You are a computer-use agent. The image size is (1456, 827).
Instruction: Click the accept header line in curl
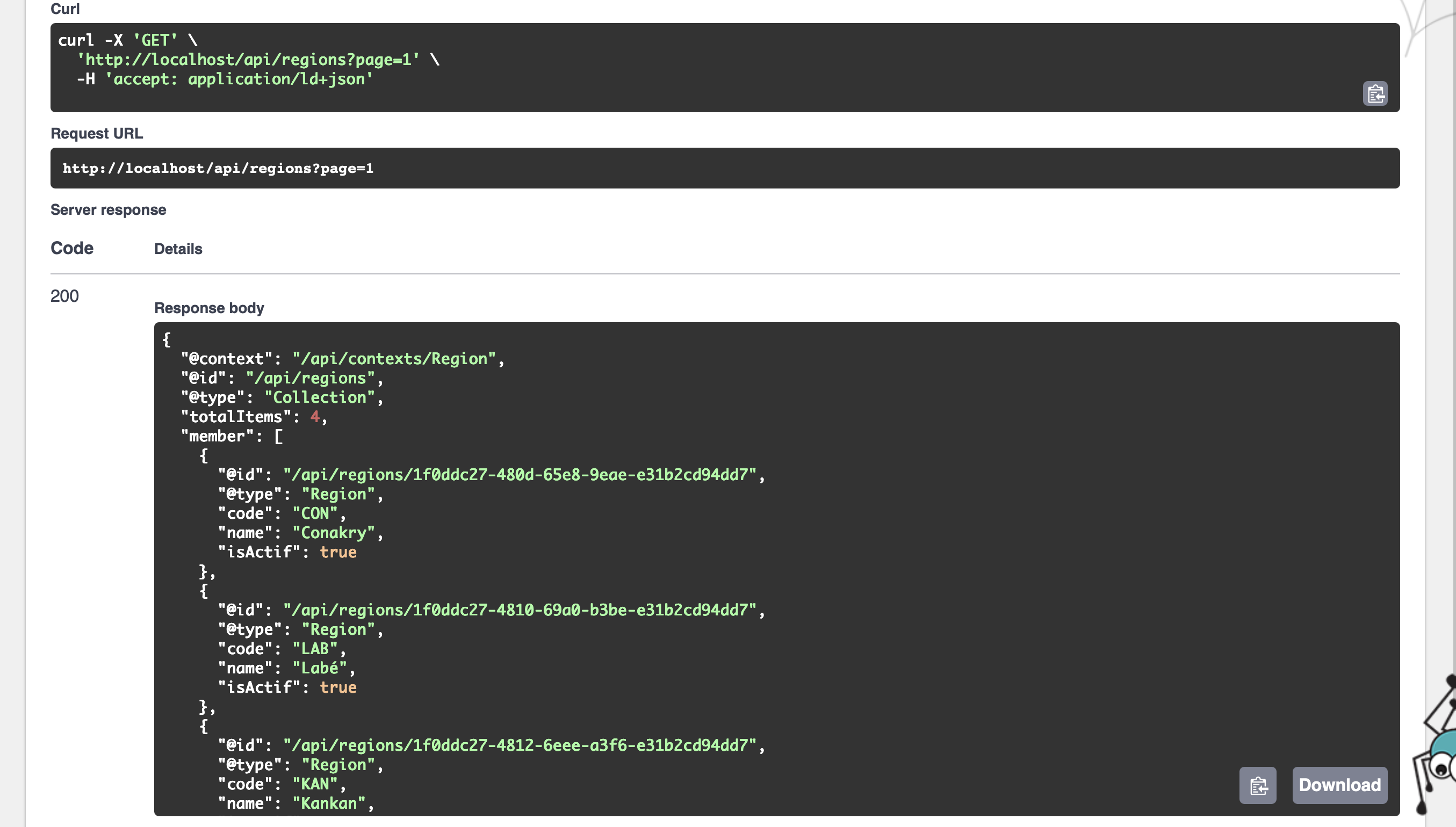point(225,79)
